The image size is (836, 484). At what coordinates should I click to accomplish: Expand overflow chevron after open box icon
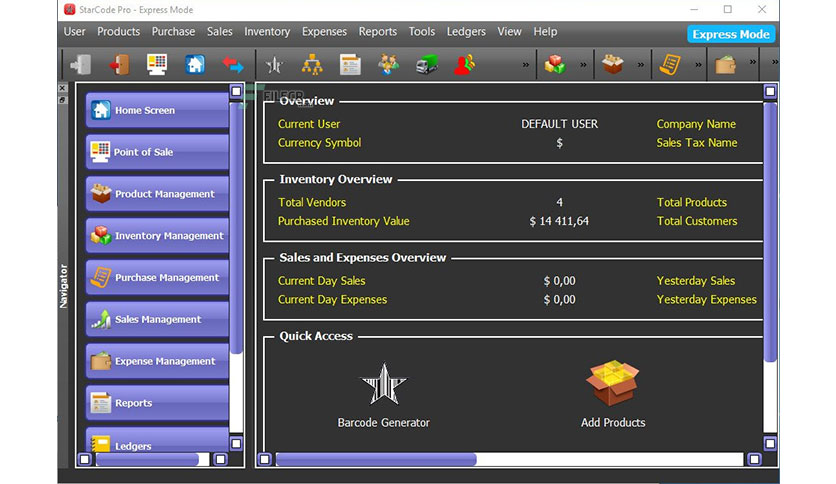click(641, 64)
